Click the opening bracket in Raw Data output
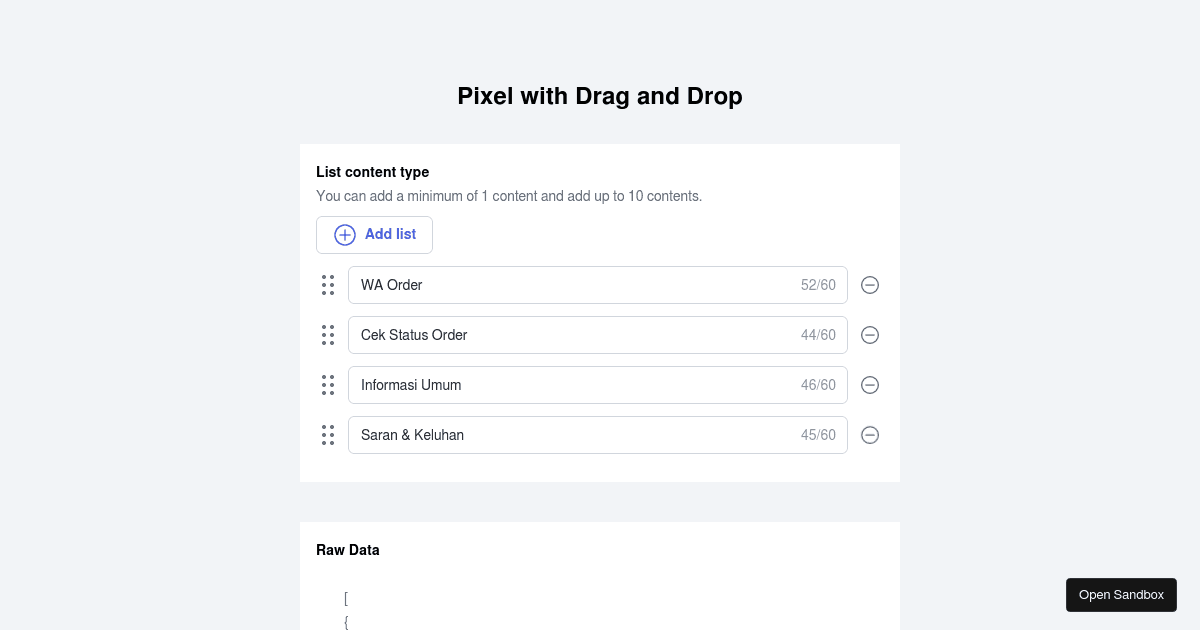 346,597
